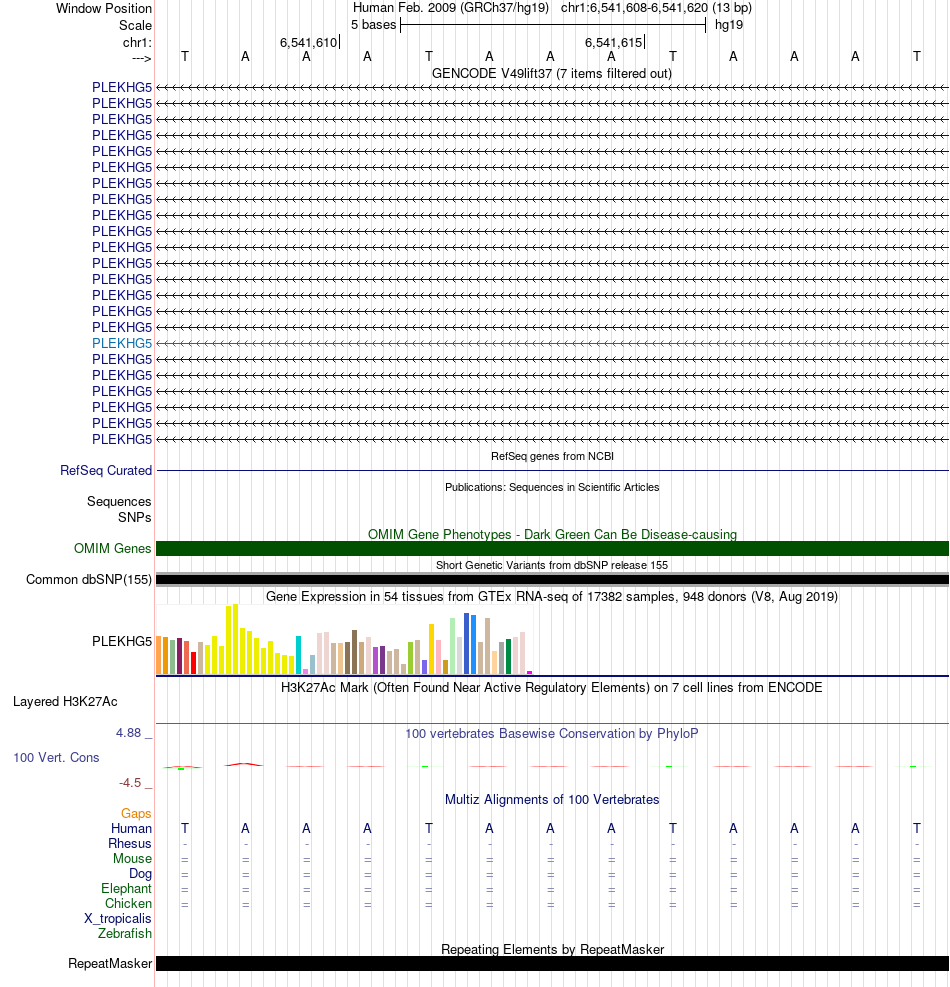This screenshot has width=950, height=987.
Task: Click the 'OMIM Gene Phenotypes' green track title
Action: (552, 534)
